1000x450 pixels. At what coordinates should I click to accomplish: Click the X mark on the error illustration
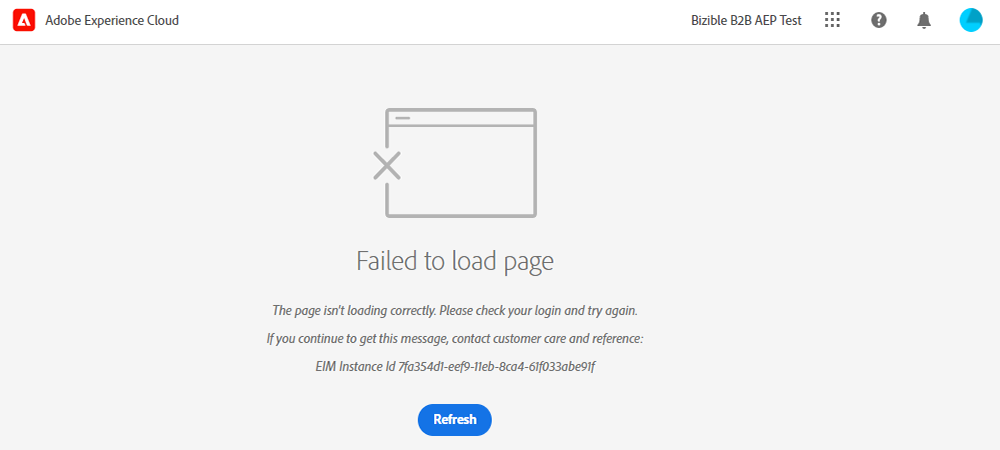tap(387, 165)
